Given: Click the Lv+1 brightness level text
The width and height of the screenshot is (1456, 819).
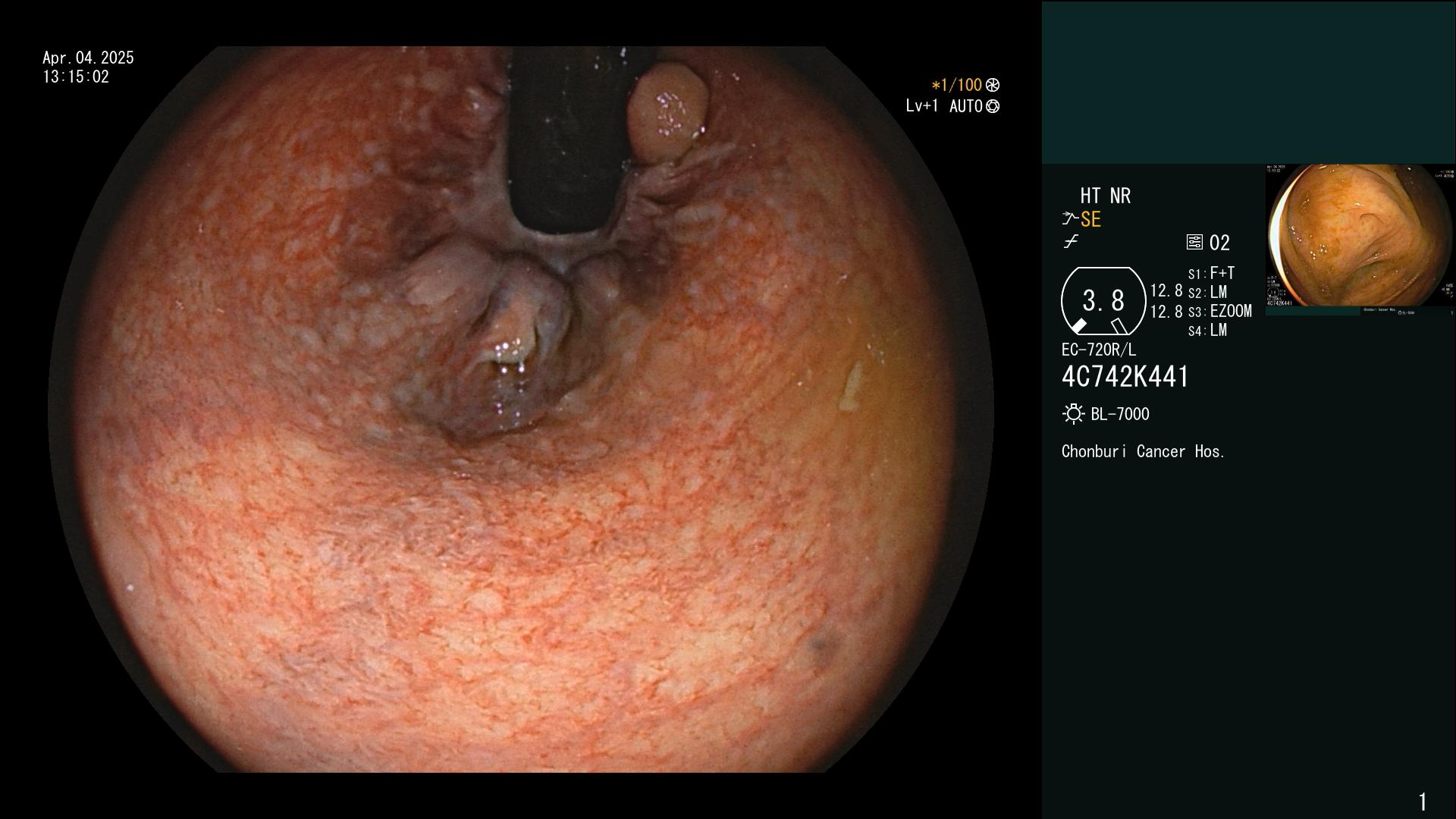Looking at the screenshot, I should (x=921, y=106).
